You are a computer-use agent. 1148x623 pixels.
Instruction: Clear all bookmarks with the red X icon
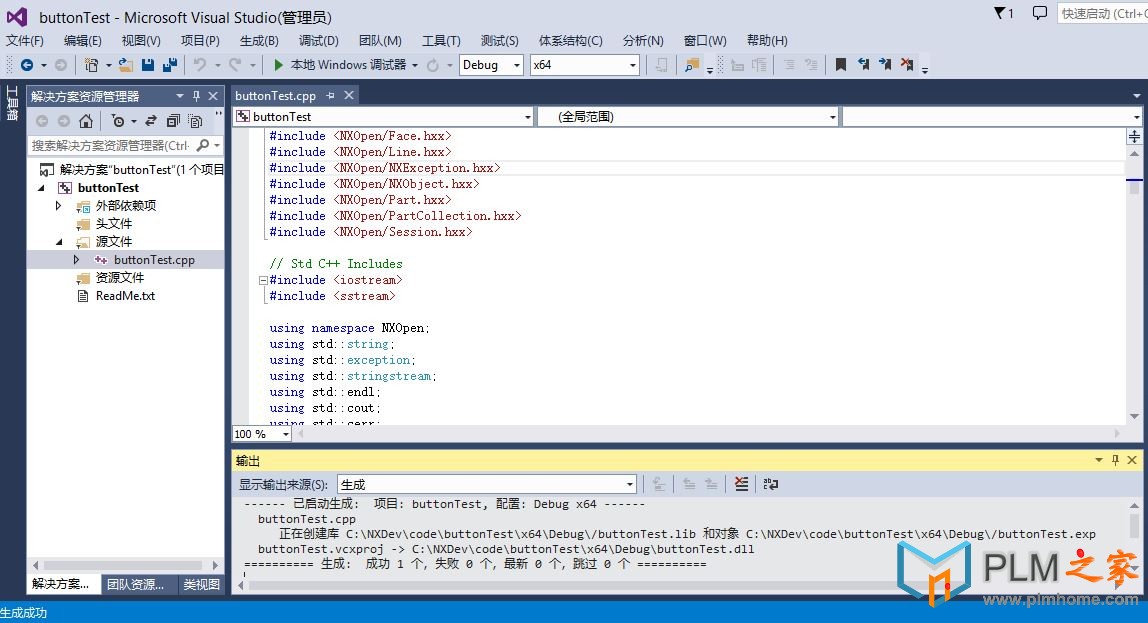tap(907, 65)
